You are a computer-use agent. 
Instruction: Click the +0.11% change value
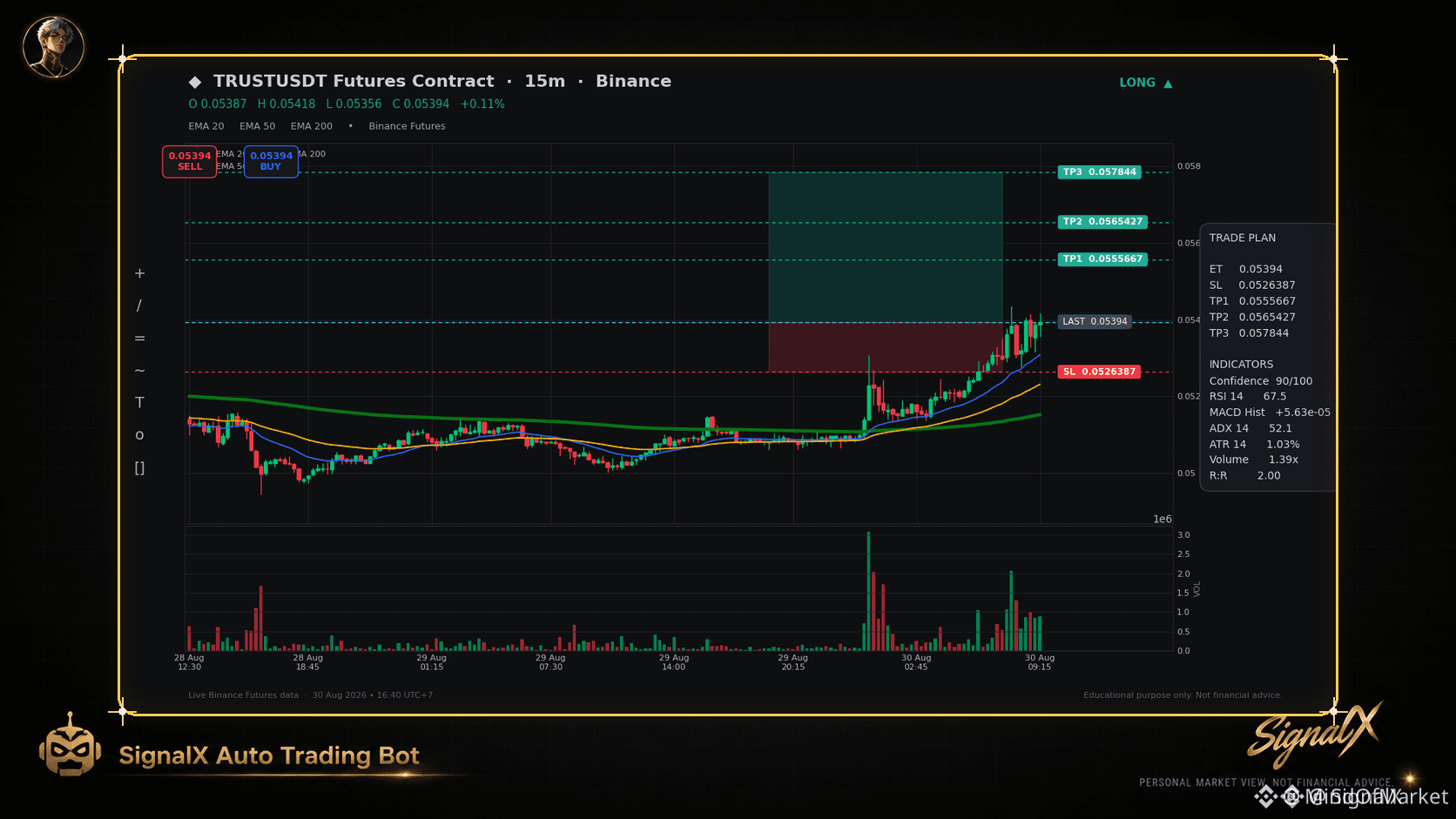pyautogui.click(x=482, y=104)
